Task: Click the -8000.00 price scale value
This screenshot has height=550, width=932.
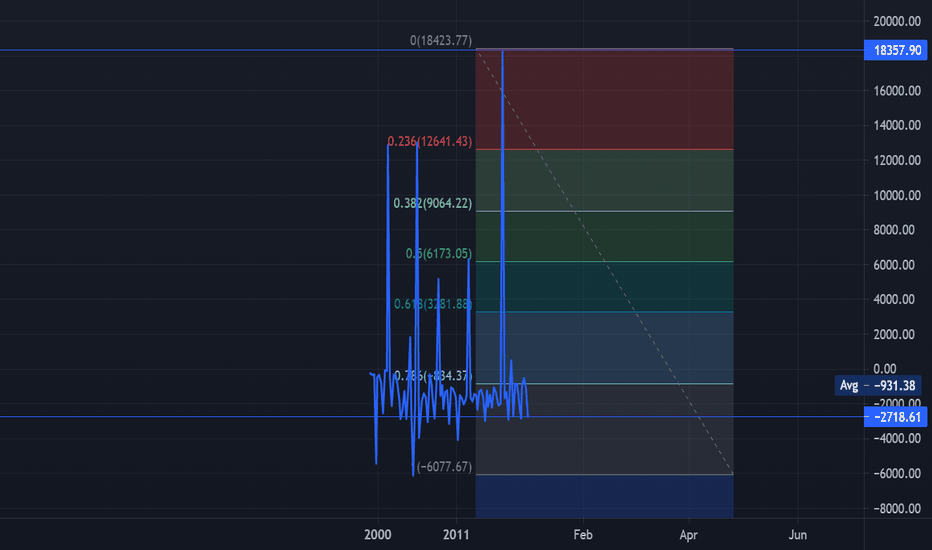Action: tap(897, 509)
